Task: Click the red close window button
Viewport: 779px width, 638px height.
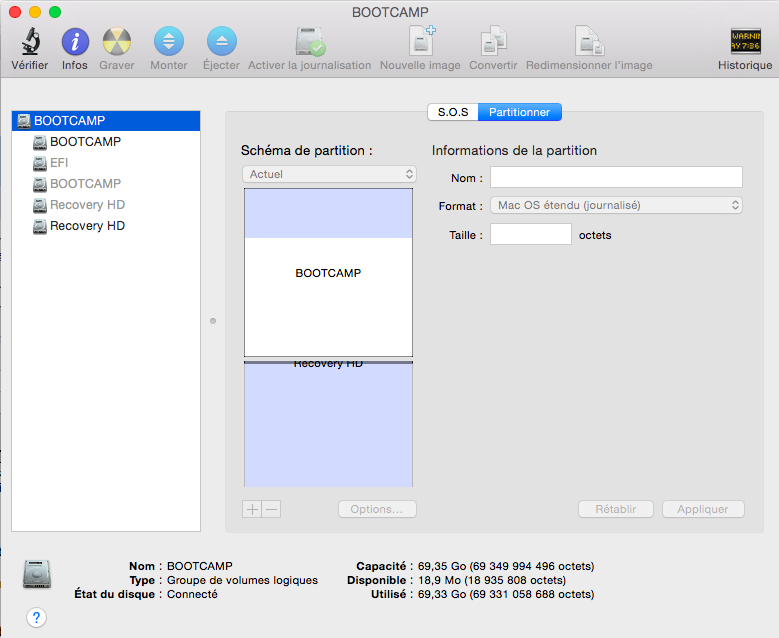Action: tap(15, 12)
